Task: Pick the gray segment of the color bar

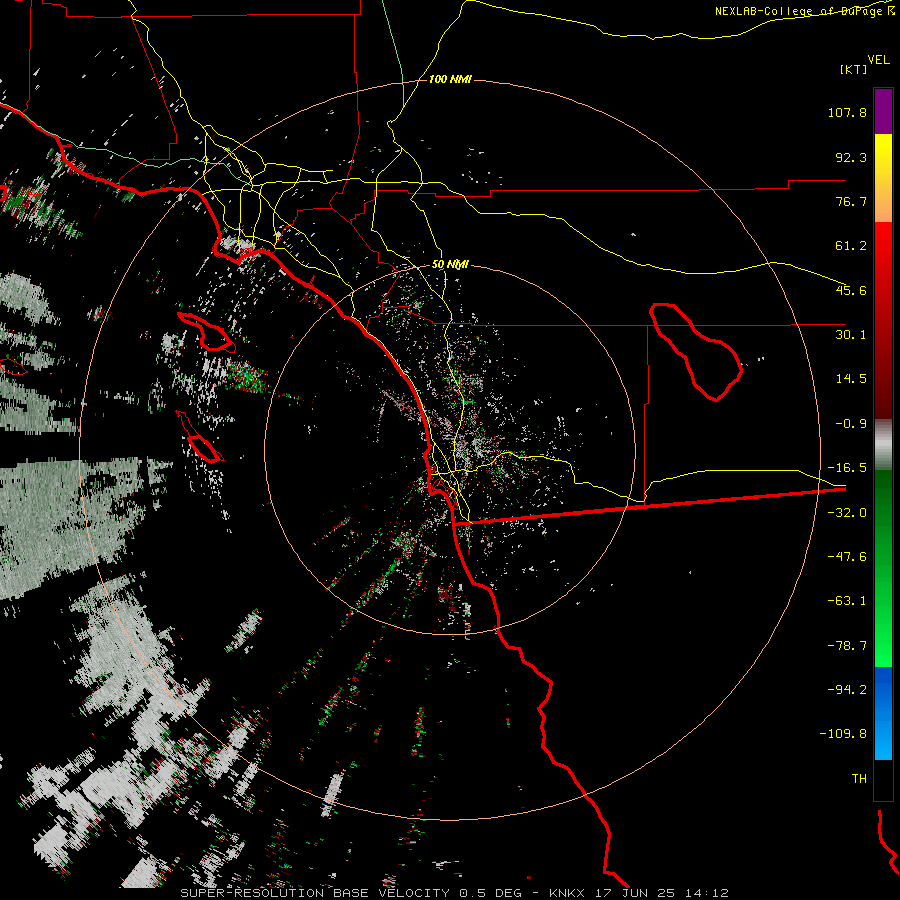Action: tap(883, 445)
